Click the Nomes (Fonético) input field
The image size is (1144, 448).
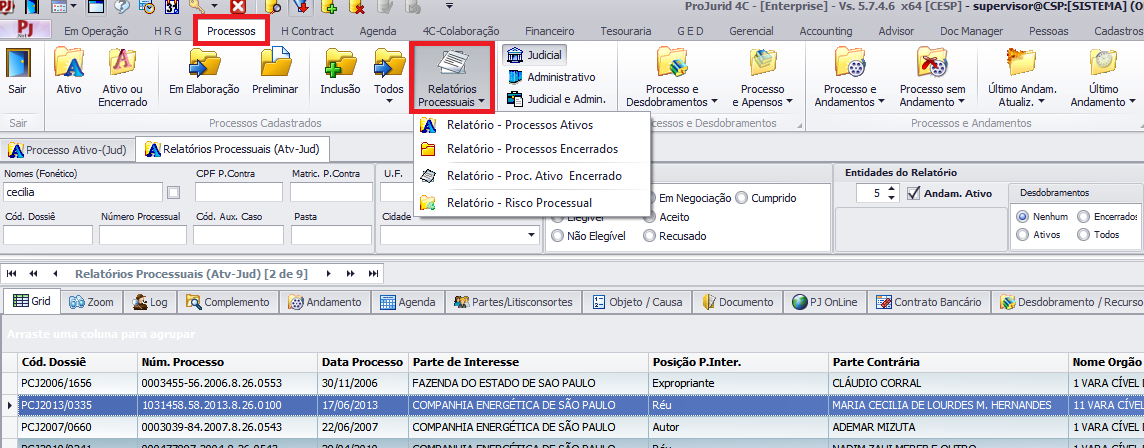[x=82, y=192]
